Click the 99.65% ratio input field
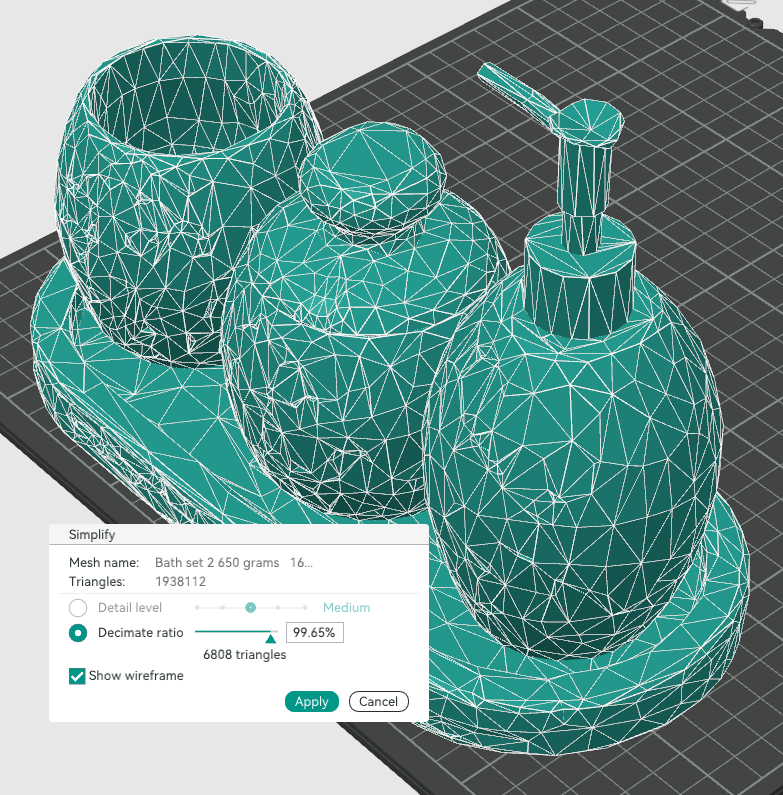Viewport: 783px width, 795px height. 314,633
